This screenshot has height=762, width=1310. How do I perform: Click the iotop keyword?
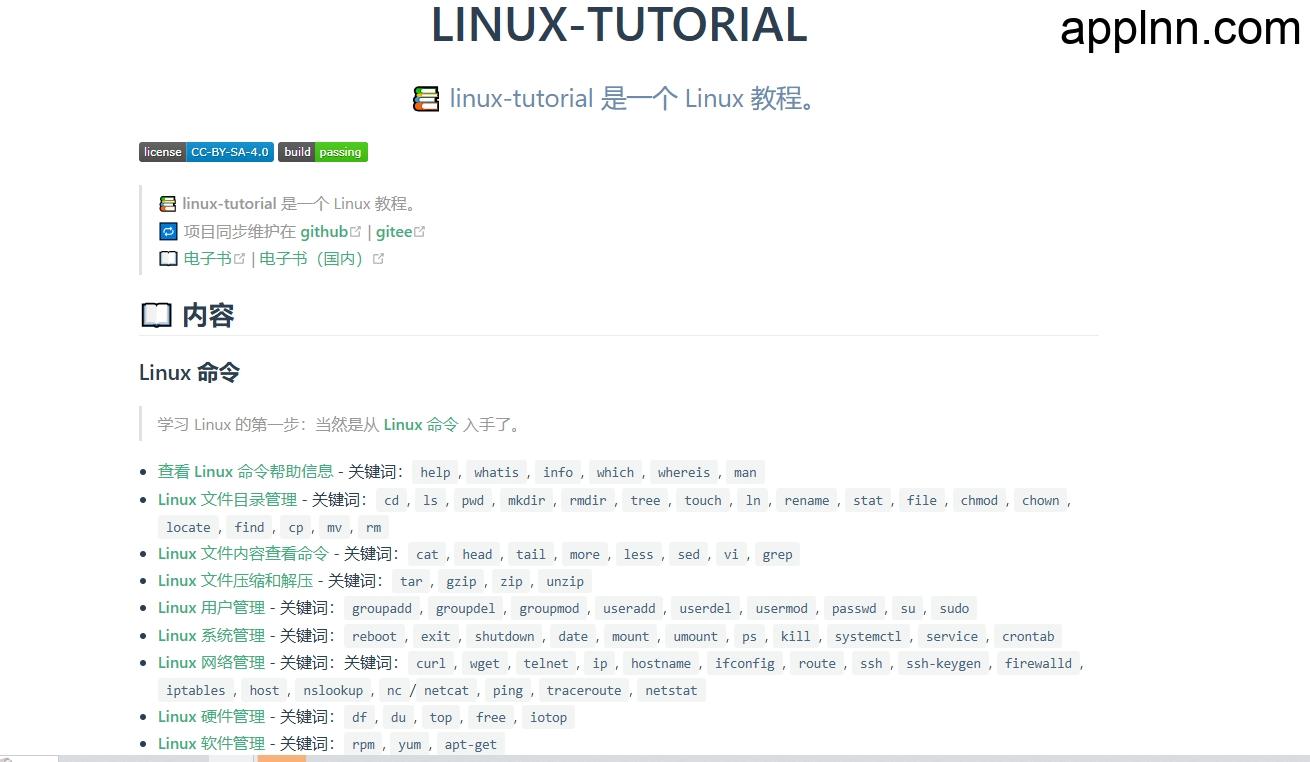click(548, 717)
